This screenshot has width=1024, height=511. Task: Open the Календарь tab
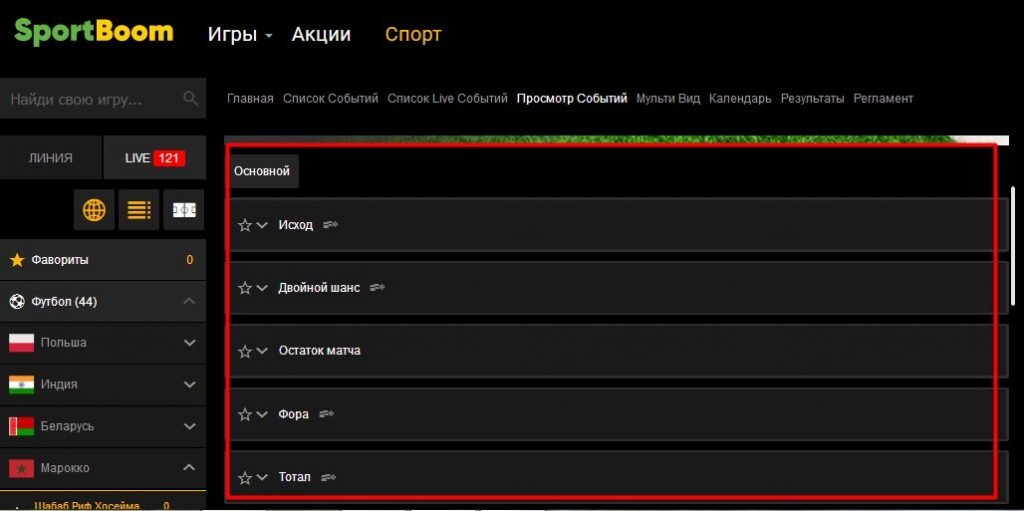point(740,99)
